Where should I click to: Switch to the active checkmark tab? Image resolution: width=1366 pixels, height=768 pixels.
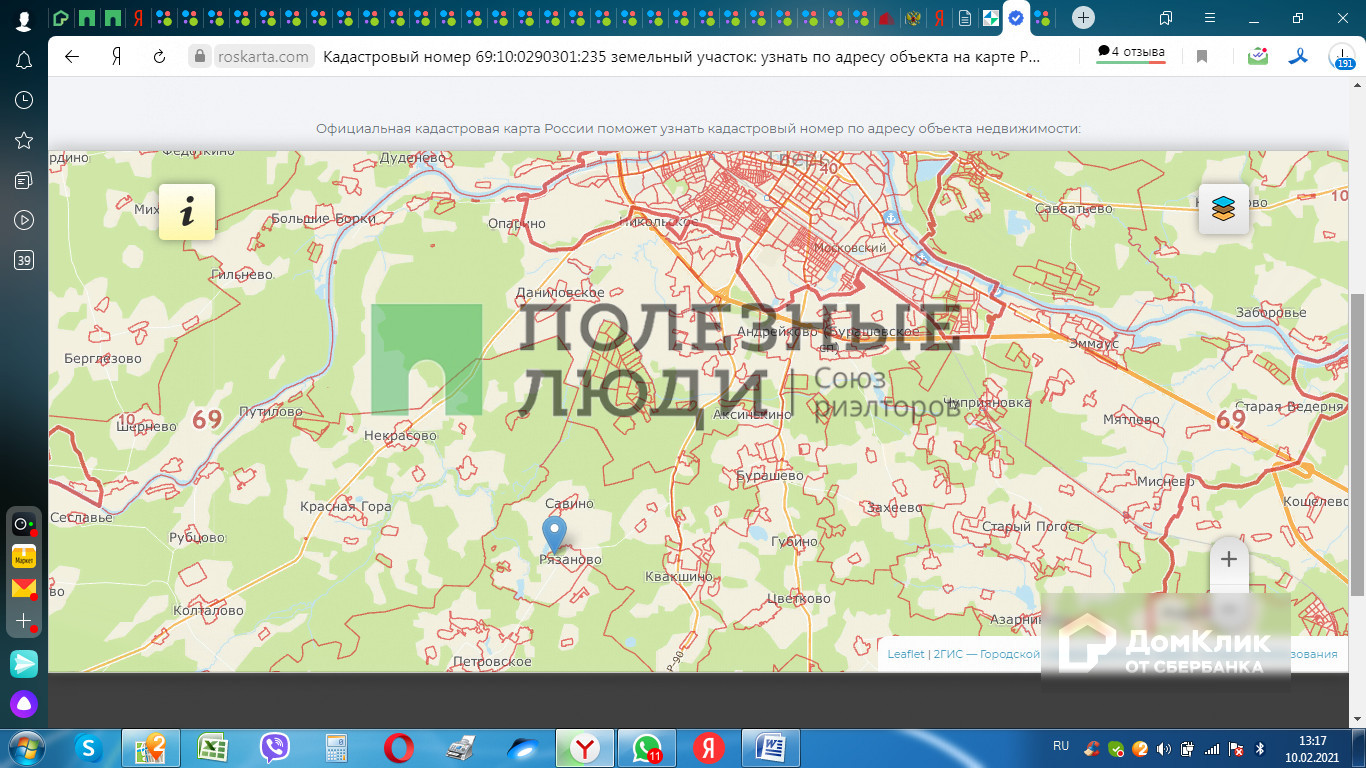(x=1016, y=18)
